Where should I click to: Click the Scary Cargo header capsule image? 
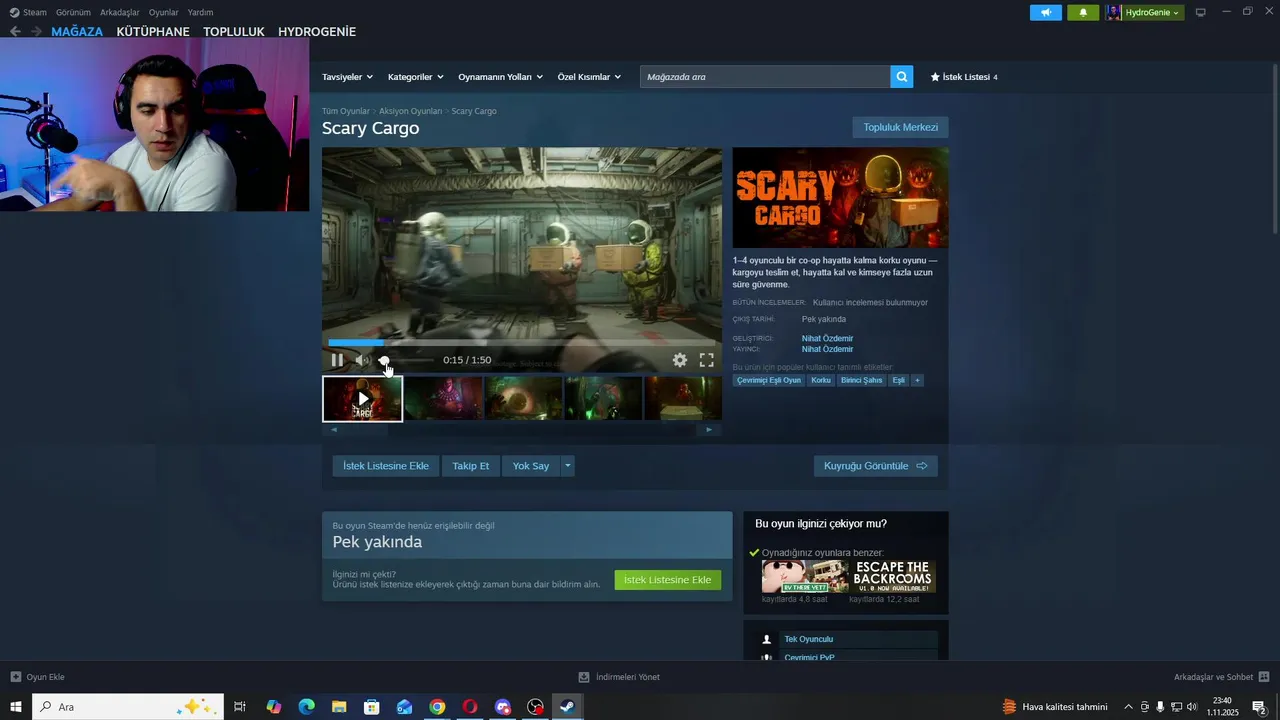[840, 198]
